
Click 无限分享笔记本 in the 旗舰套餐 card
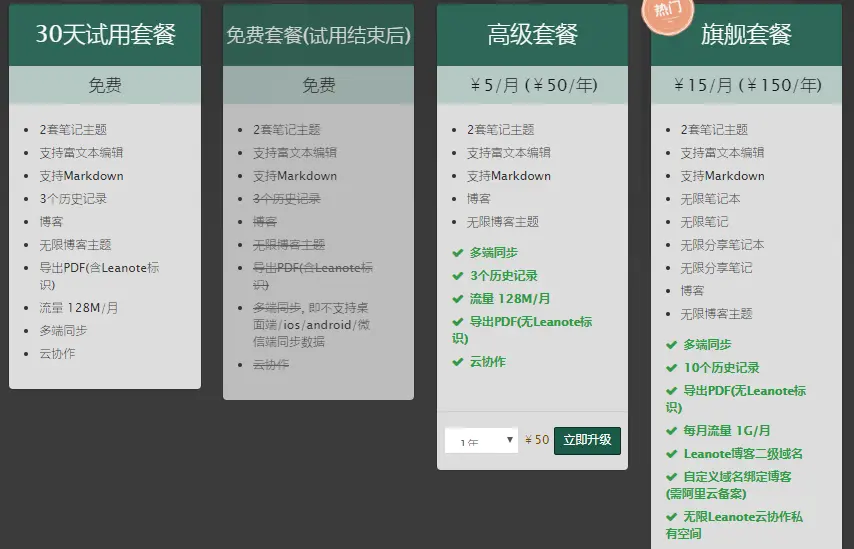[x=722, y=245]
